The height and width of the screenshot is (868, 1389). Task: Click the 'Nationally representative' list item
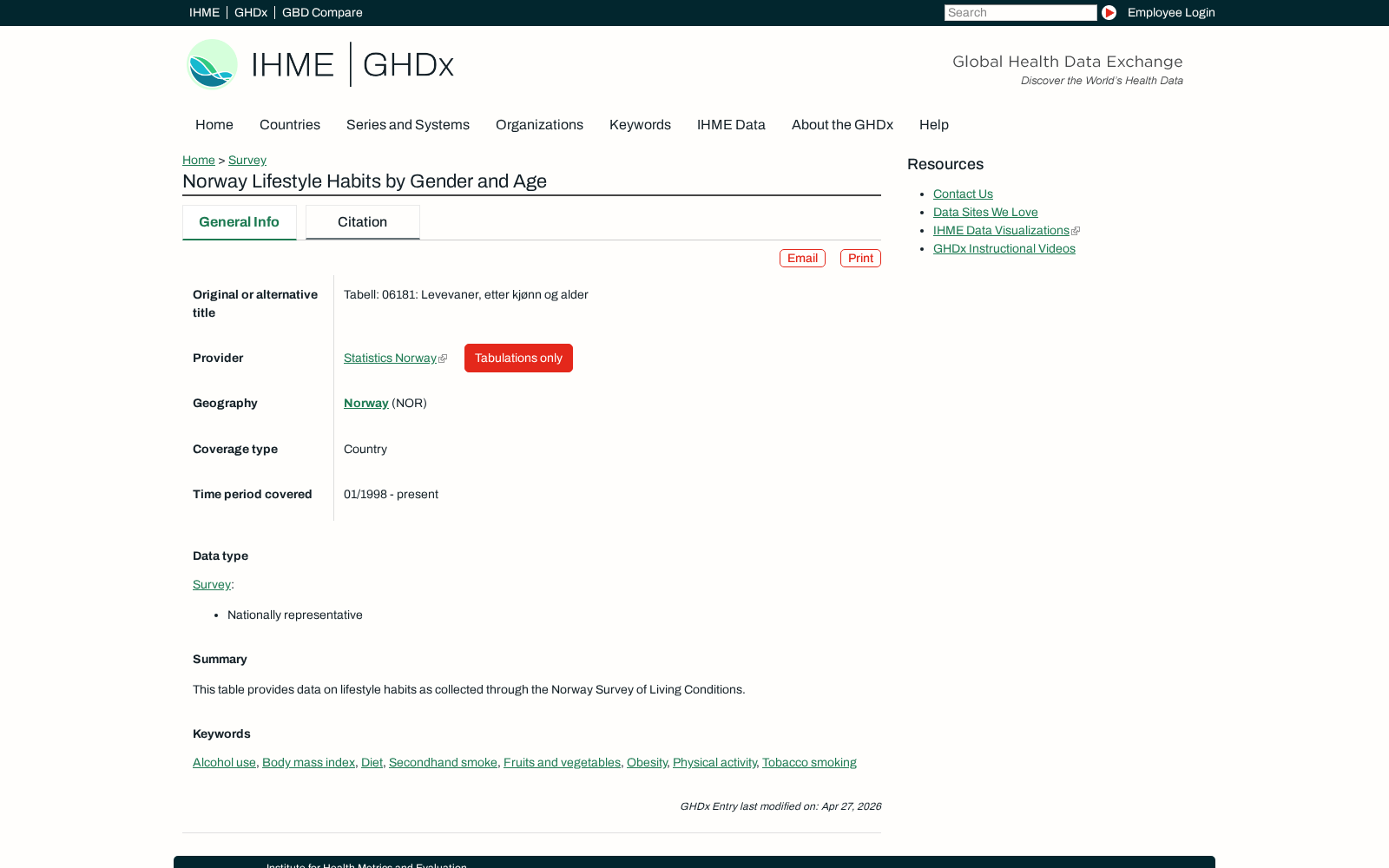click(295, 615)
